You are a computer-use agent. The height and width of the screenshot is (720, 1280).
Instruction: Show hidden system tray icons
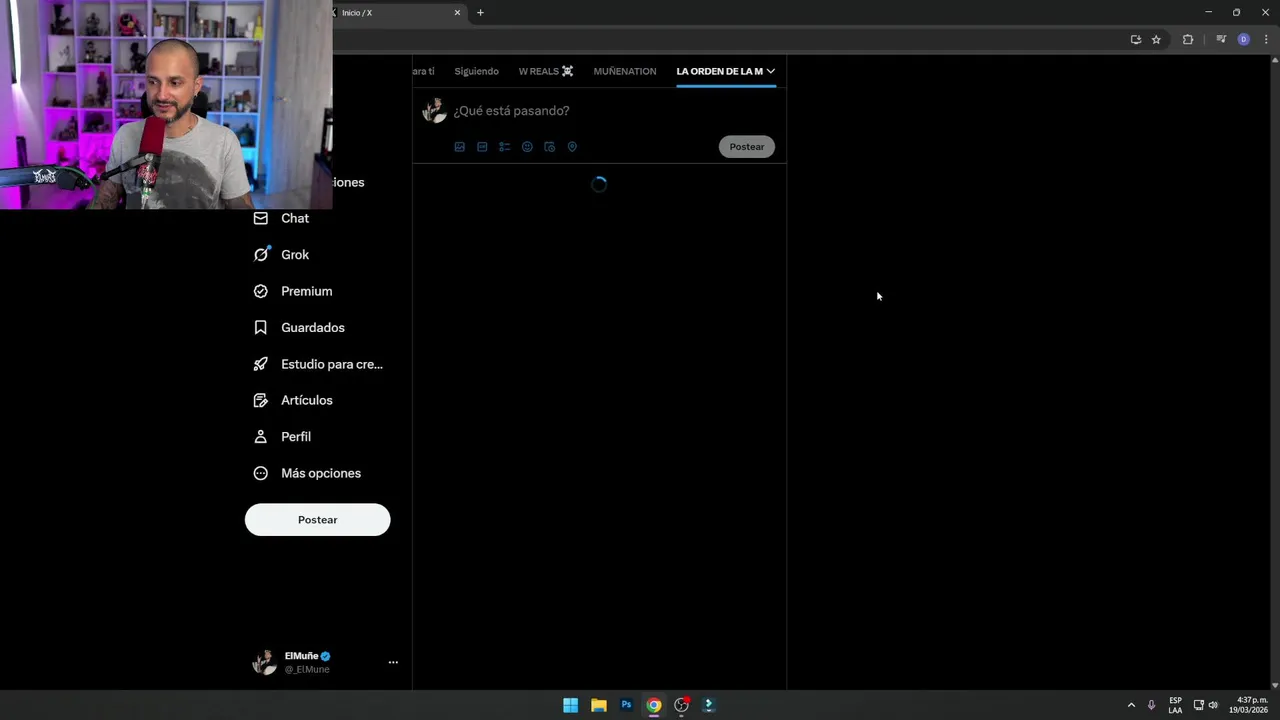click(x=1131, y=705)
